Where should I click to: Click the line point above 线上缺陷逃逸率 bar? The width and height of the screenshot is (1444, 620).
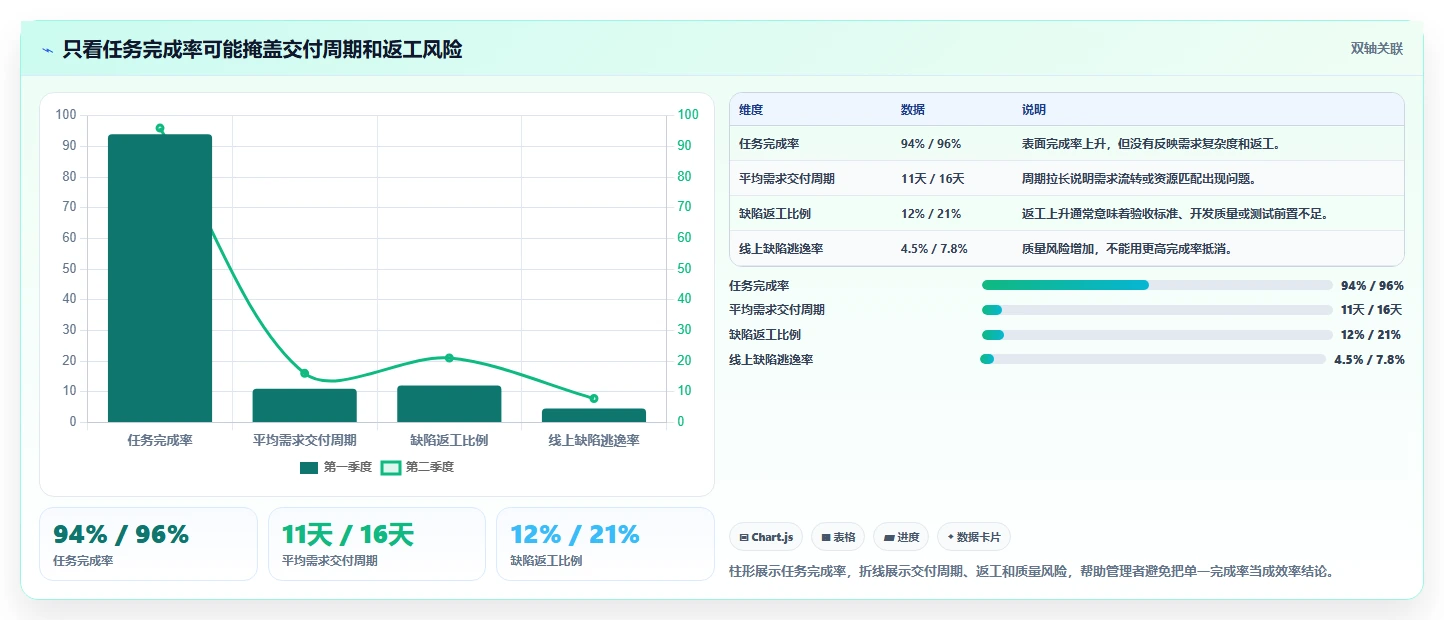(x=594, y=398)
